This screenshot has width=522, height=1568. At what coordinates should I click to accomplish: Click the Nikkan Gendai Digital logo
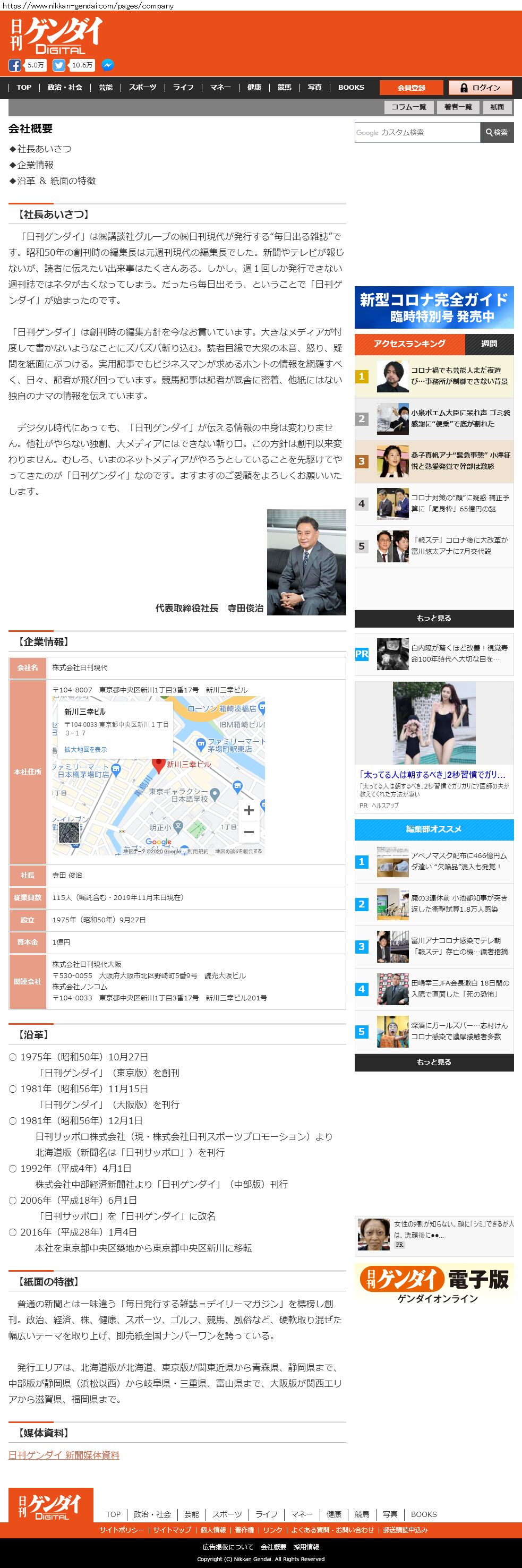click(x=55, y=36)
